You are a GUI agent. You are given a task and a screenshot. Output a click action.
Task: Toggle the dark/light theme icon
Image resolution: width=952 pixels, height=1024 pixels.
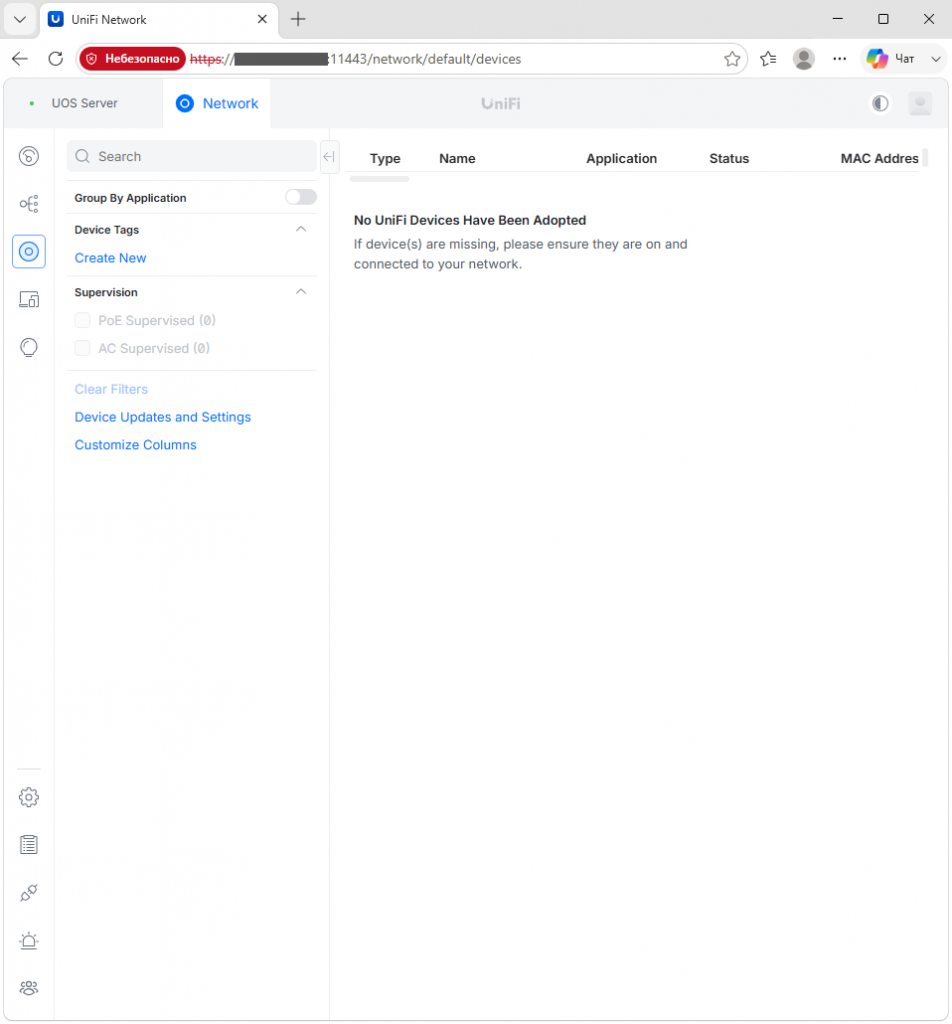880,103
